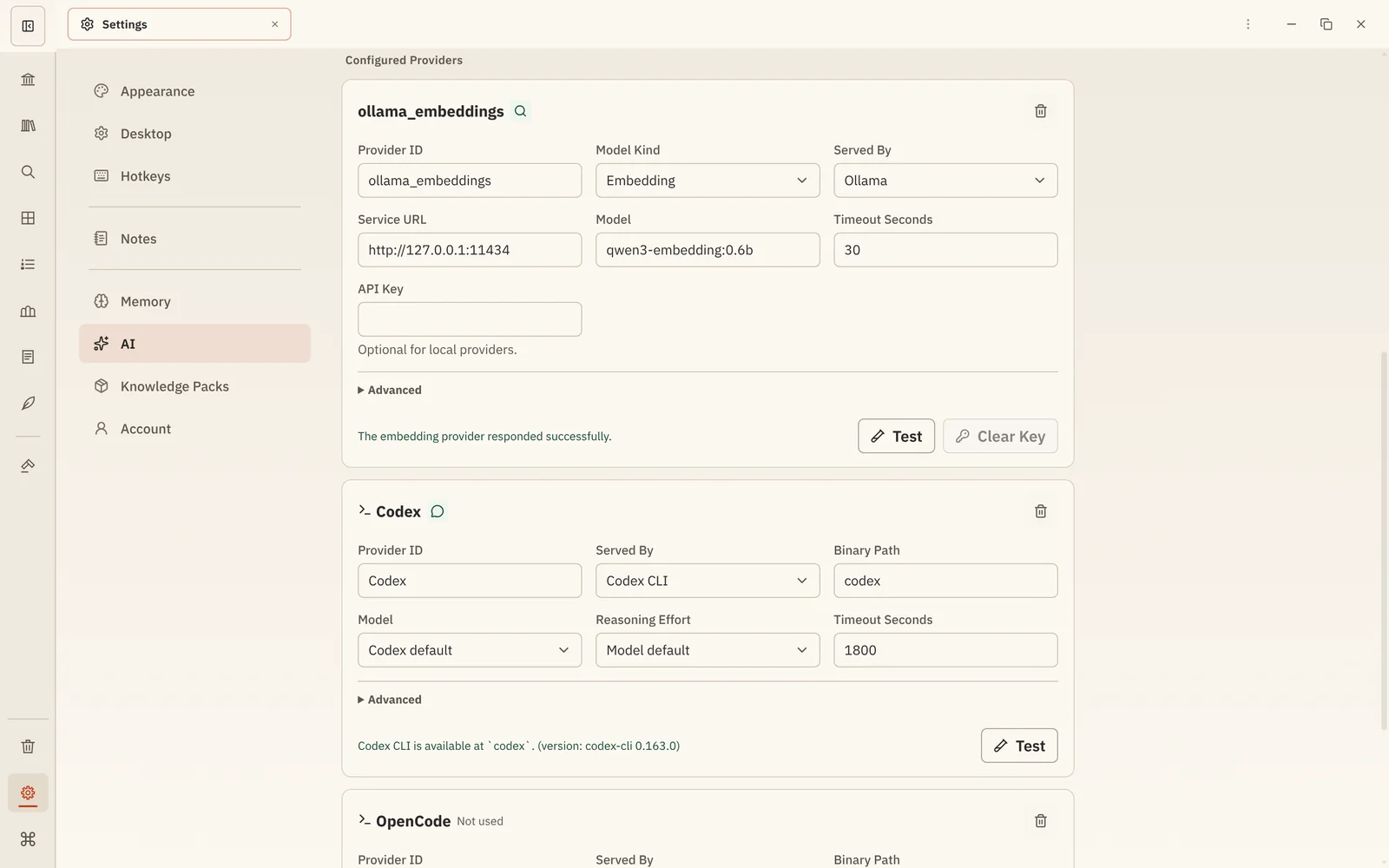Open the Model dropdown showing Codex default

click(470, 650)
